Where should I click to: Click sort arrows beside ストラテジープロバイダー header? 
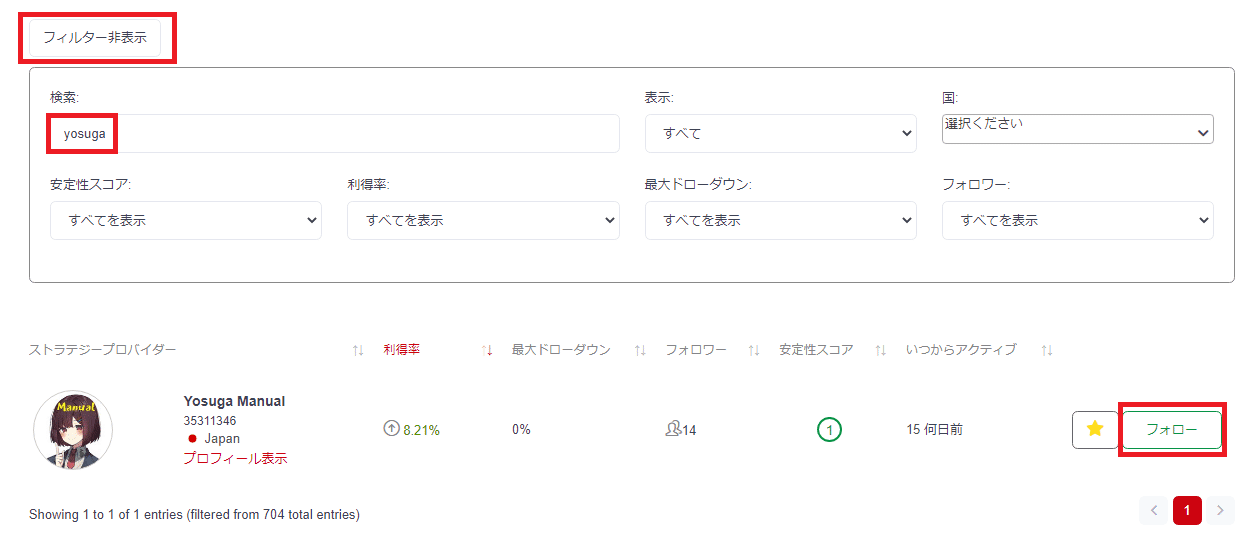click(358, 350)
